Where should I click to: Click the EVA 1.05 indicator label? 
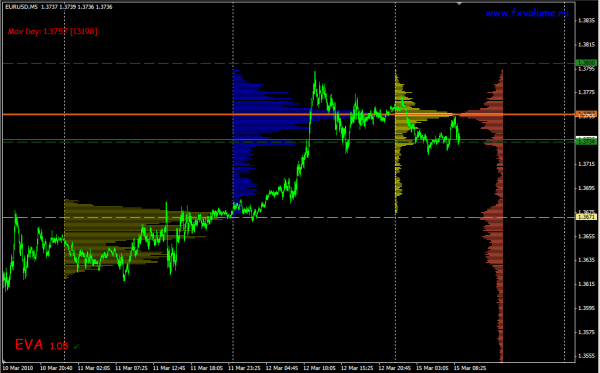pyautogui.click(x=41, y=345)
